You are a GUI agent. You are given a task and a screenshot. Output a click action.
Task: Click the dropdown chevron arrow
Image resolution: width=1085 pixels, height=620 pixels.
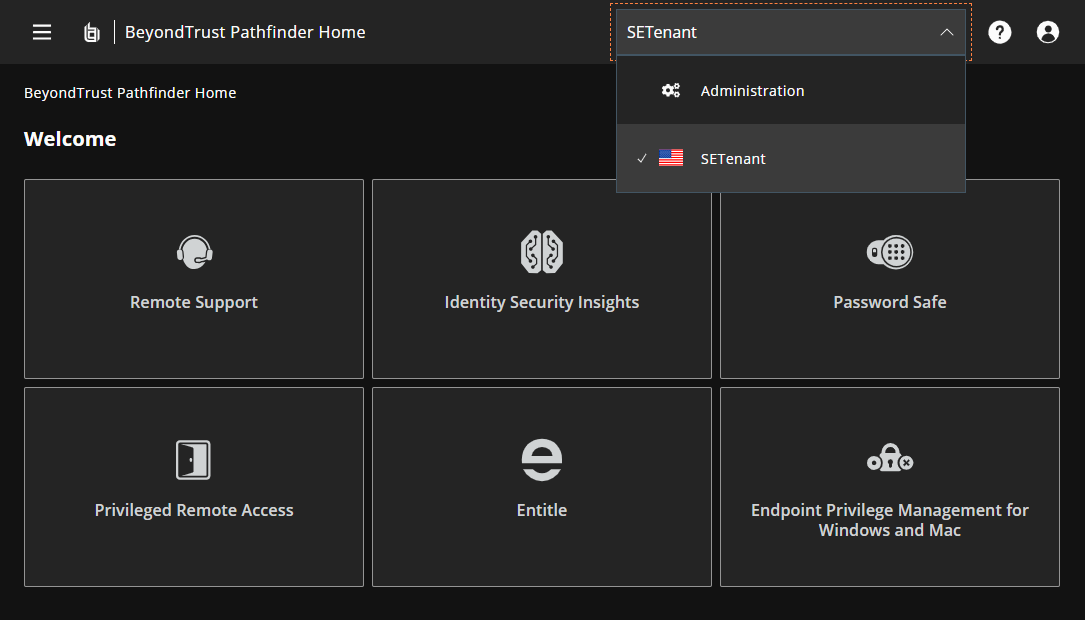[x=947, y=33]
